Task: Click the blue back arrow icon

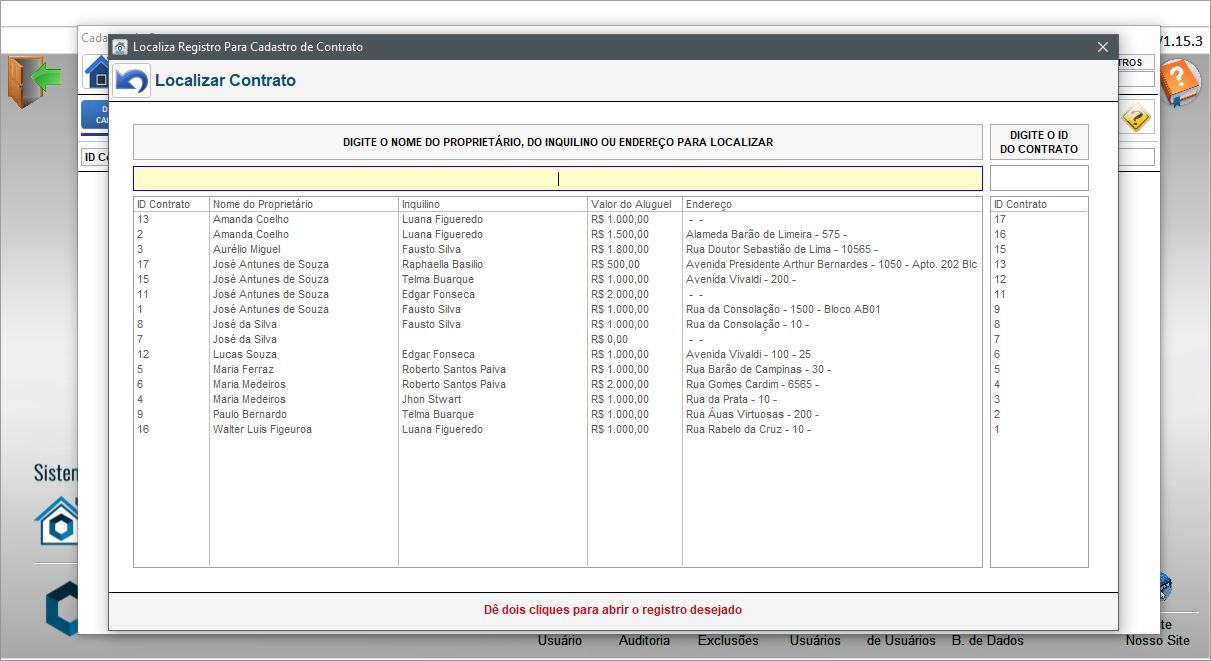Action: click(x=131, y=81)
